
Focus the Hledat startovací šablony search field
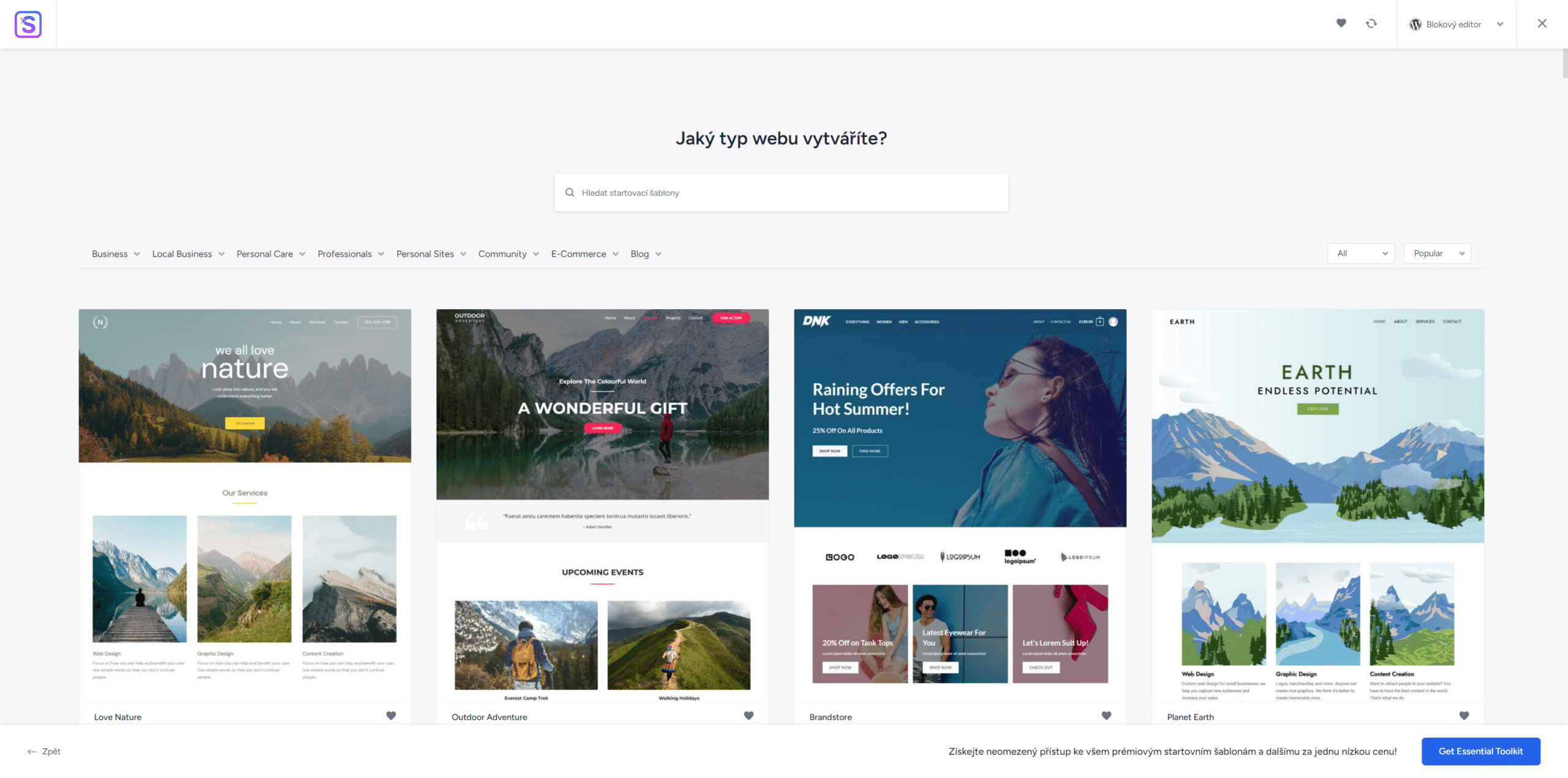tap(782, 192)
